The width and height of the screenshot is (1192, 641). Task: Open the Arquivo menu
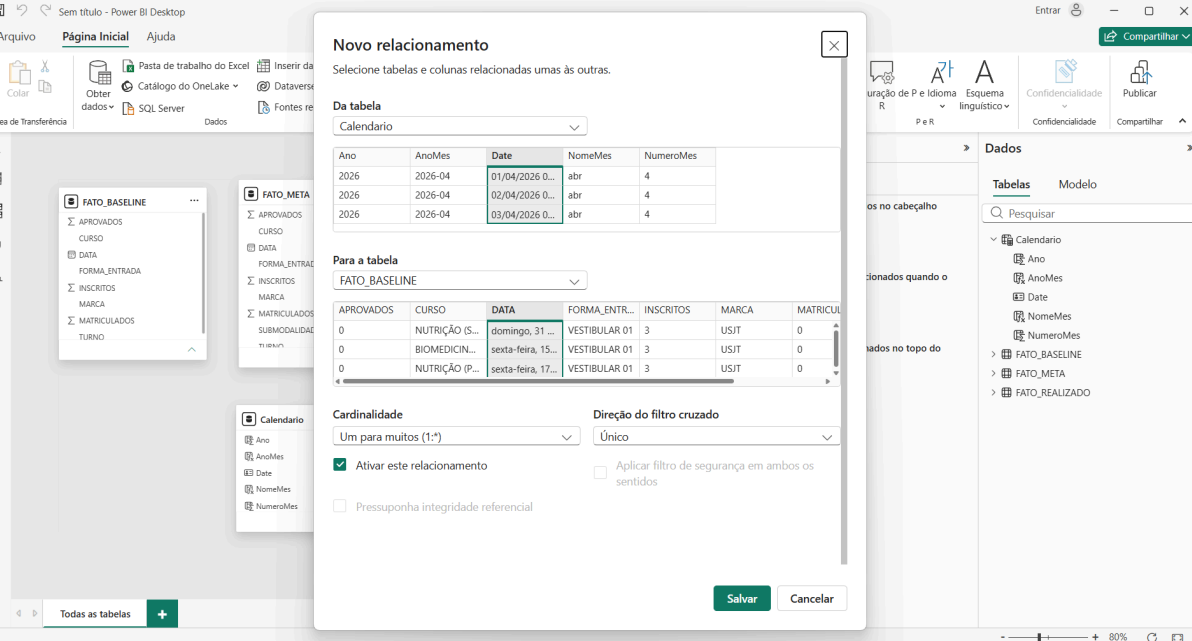coord(17,36)
